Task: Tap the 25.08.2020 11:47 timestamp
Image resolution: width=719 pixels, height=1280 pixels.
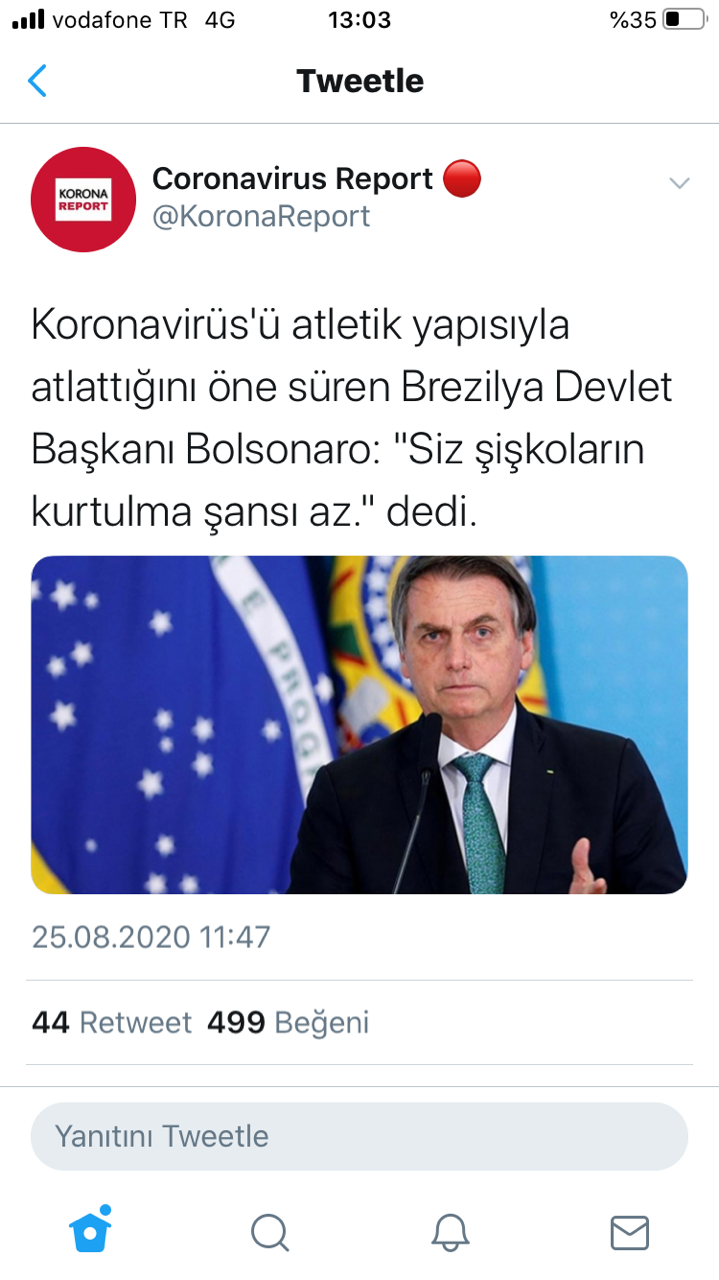Action: pyautogui.click(x=151, y=937)
